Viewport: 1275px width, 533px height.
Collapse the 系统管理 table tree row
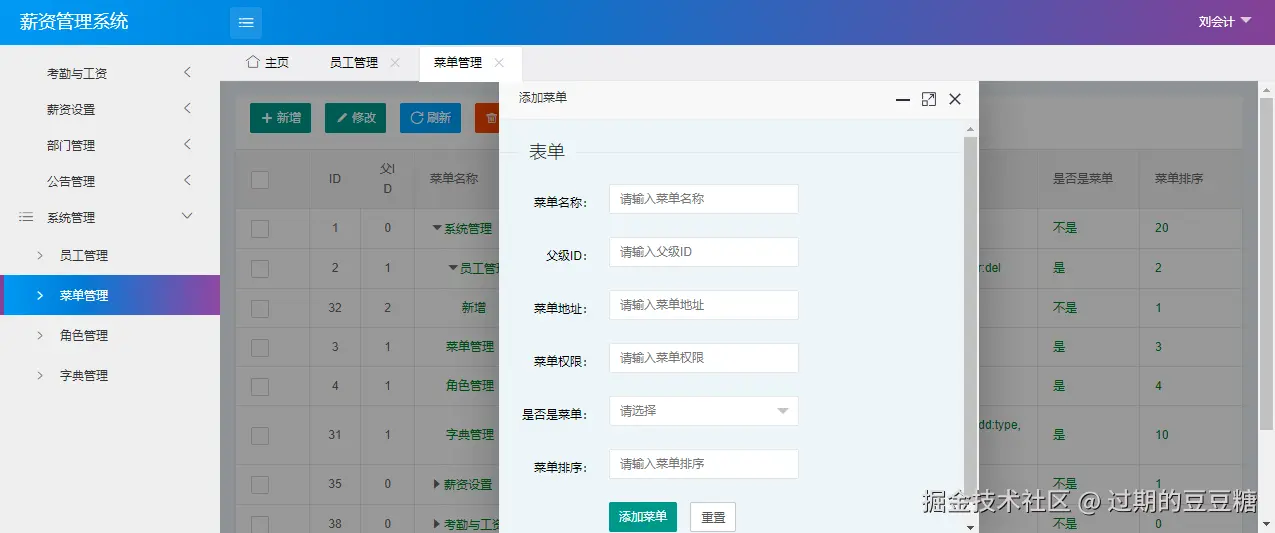[437, 228]
